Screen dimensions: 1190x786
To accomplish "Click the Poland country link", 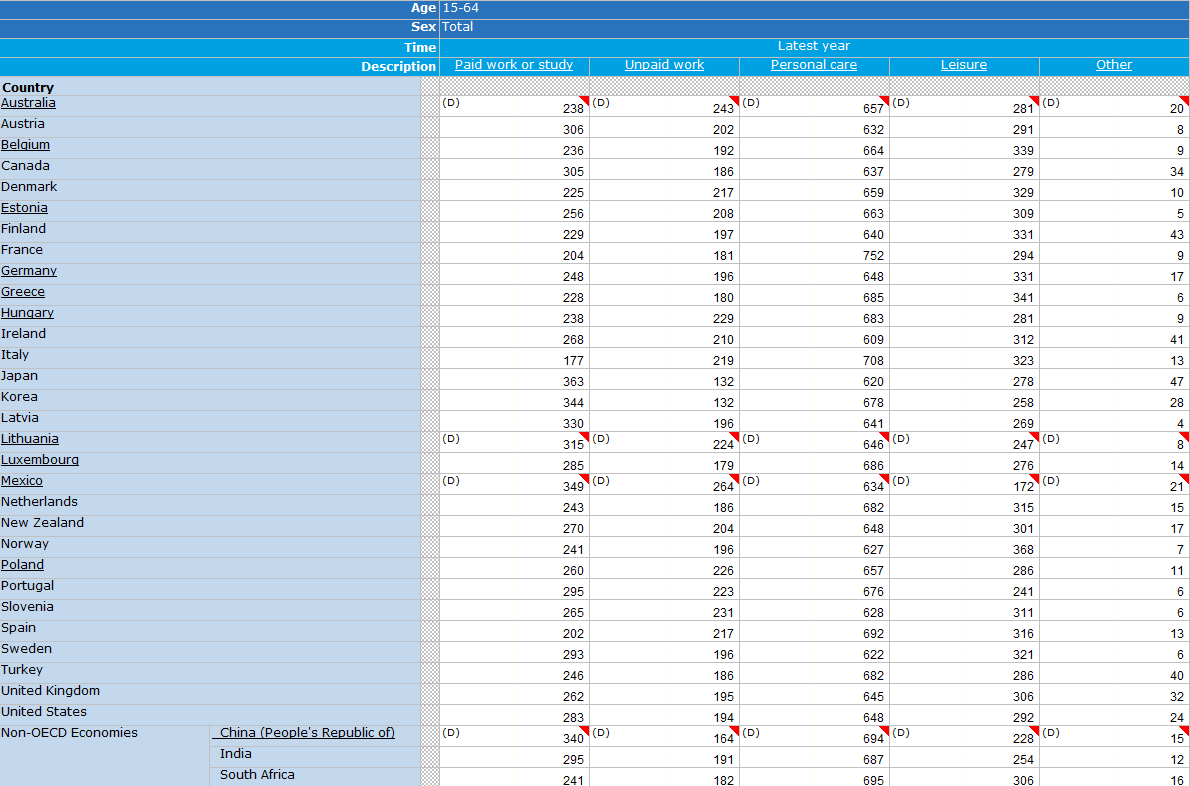I will pos(22,565).
